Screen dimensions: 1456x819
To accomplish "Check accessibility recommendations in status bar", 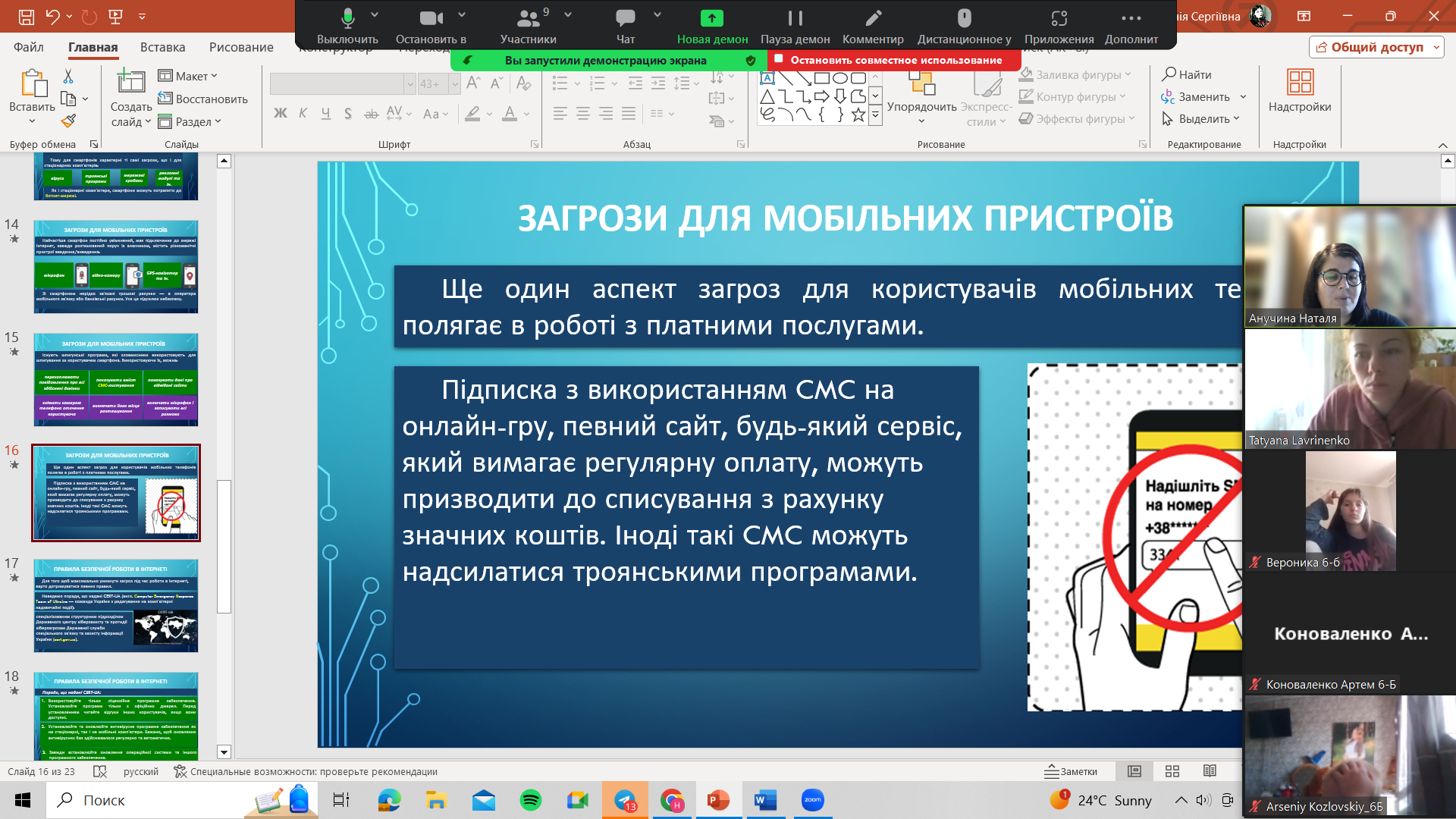I will pos(306,771).
